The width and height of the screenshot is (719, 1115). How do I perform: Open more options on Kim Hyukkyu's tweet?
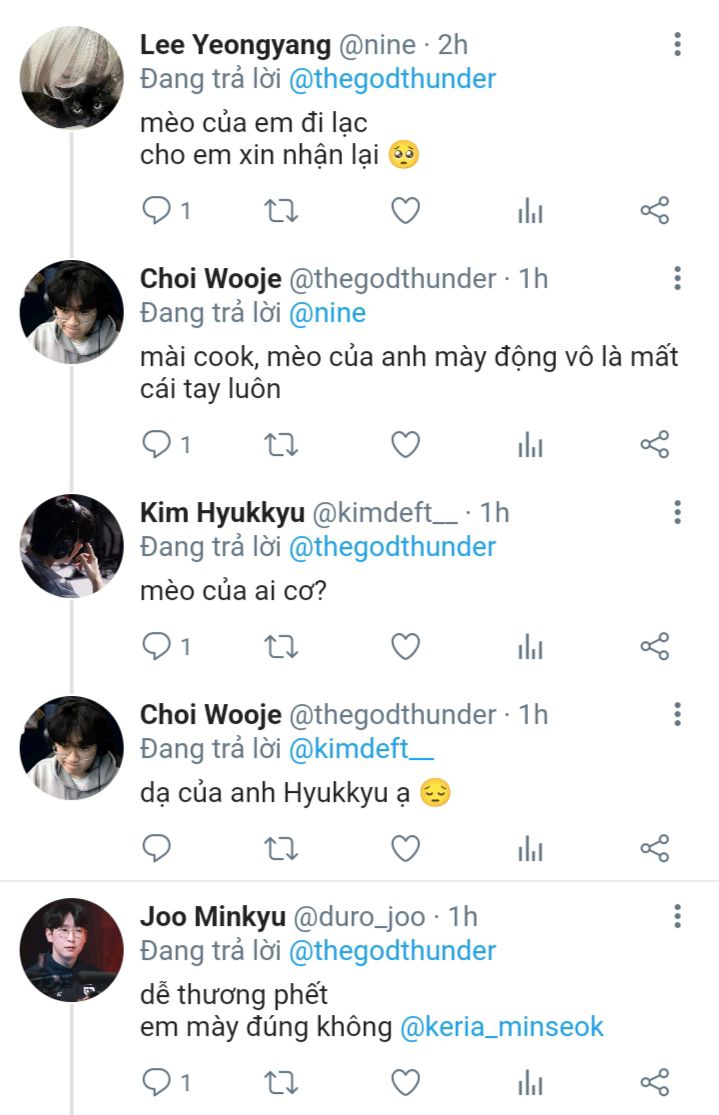tap(677, 513)
